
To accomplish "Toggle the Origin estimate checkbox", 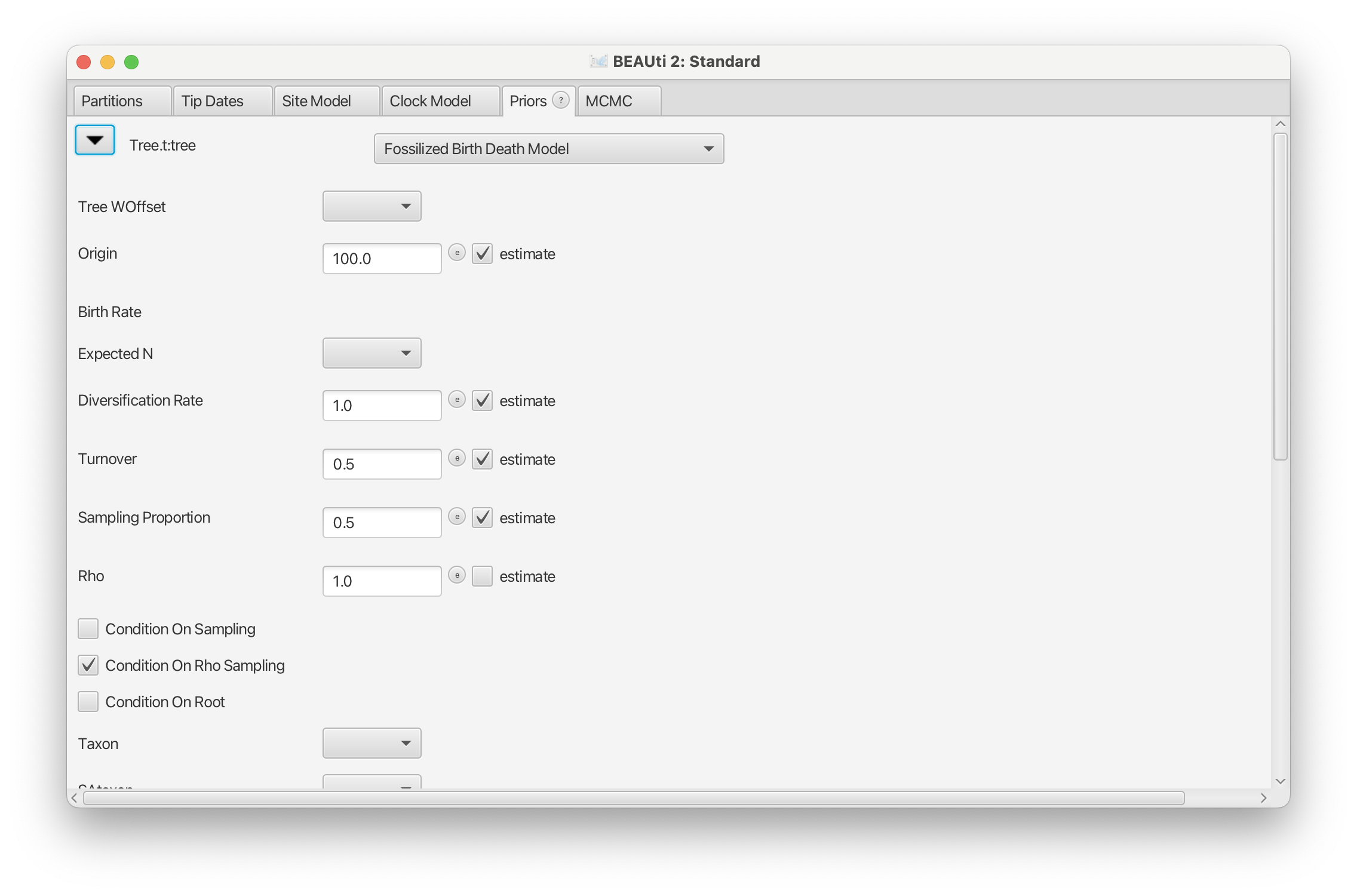I will pos(482,254).
